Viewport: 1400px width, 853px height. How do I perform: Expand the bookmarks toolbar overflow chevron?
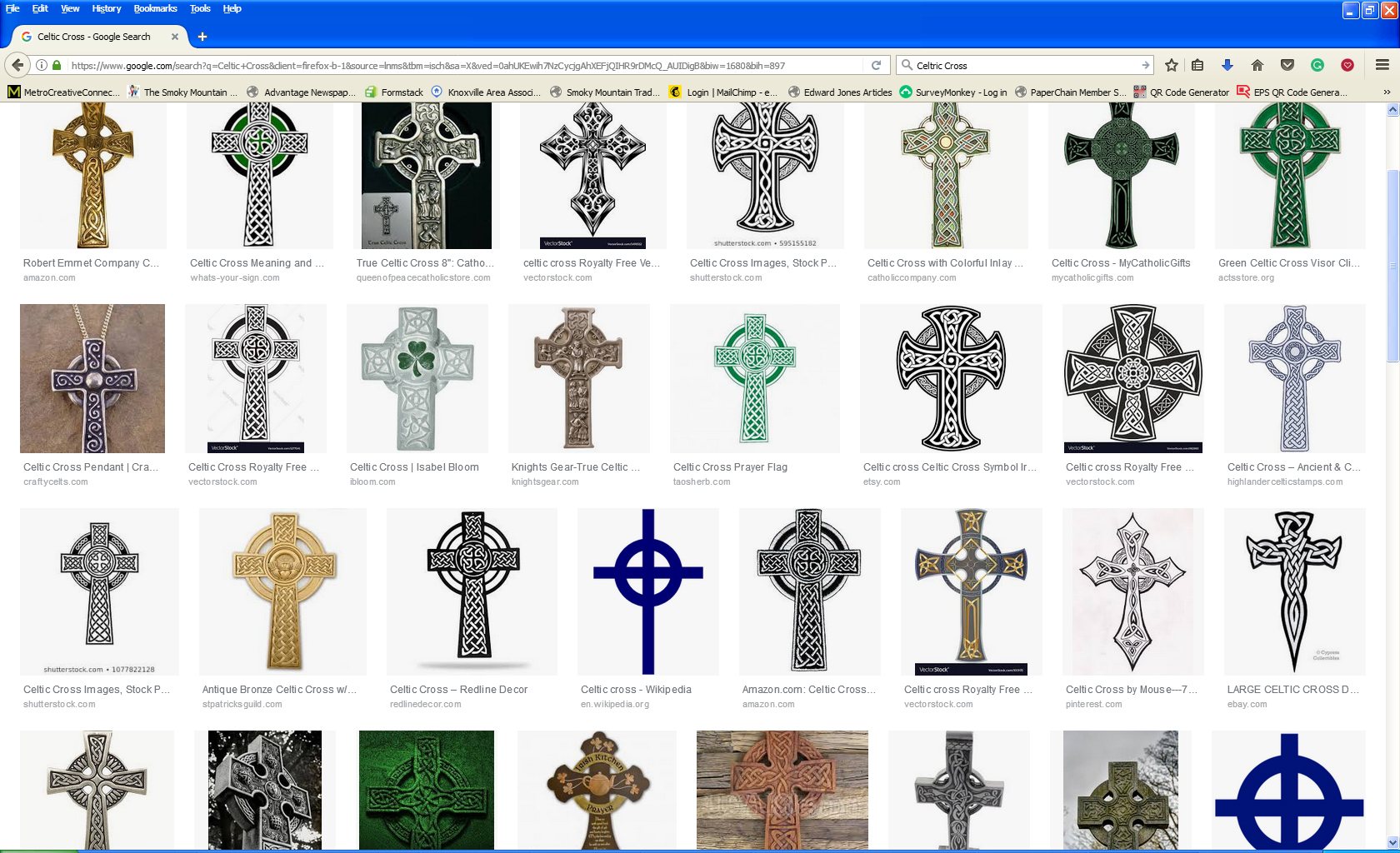click(1387, 92)
